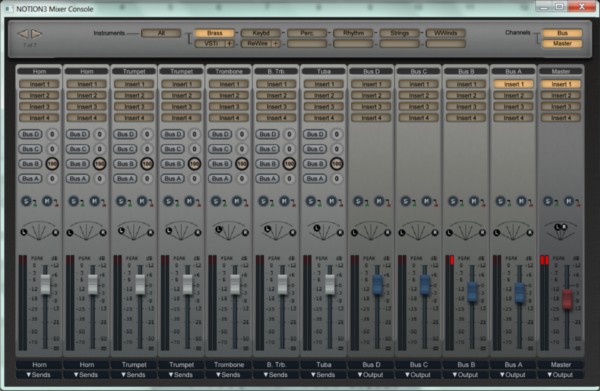Solo the Tuba channel
600x391 pixels.
311,201
